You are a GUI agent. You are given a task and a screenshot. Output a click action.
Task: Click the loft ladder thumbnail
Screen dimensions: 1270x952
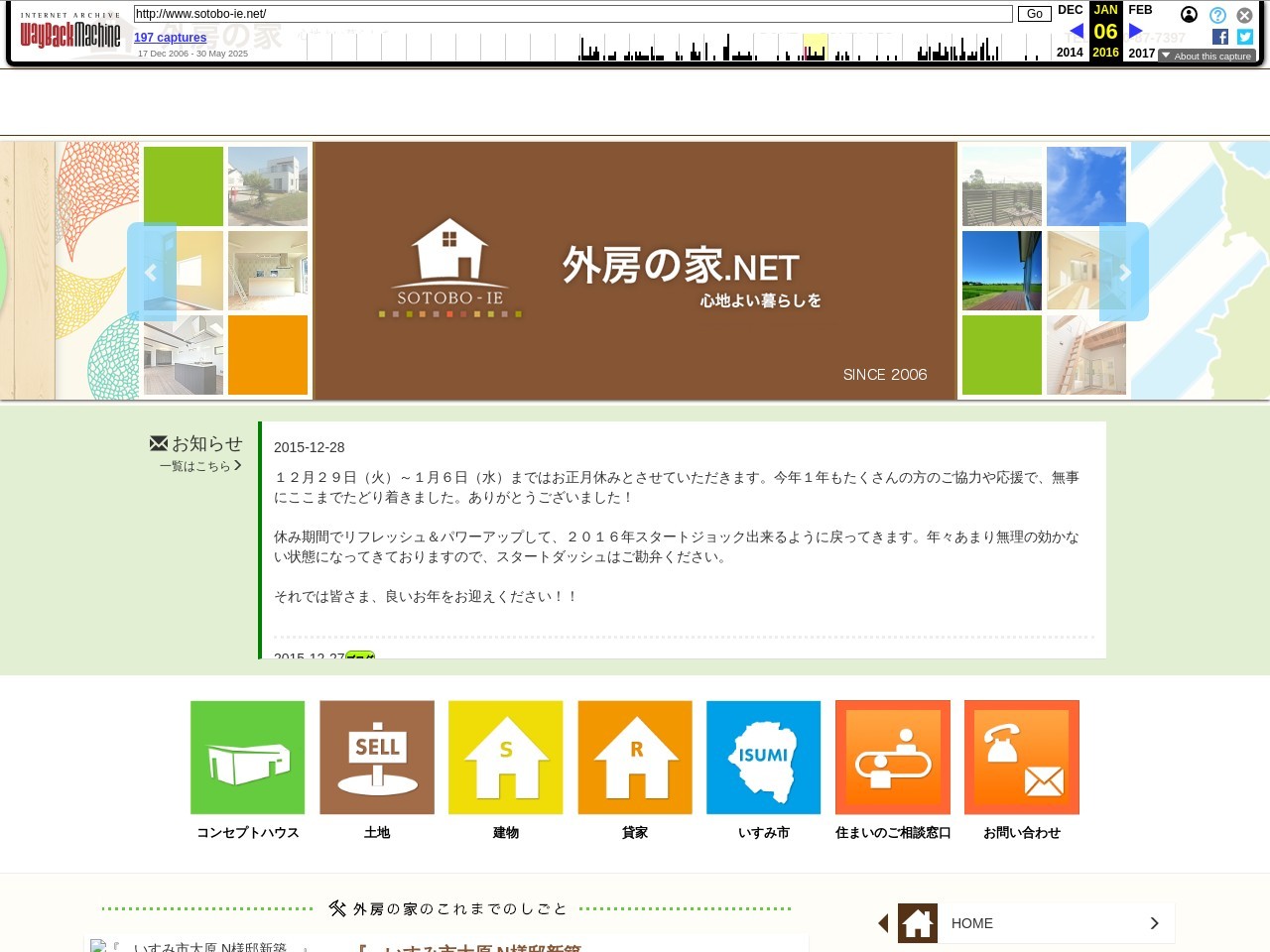(1086, 355)
